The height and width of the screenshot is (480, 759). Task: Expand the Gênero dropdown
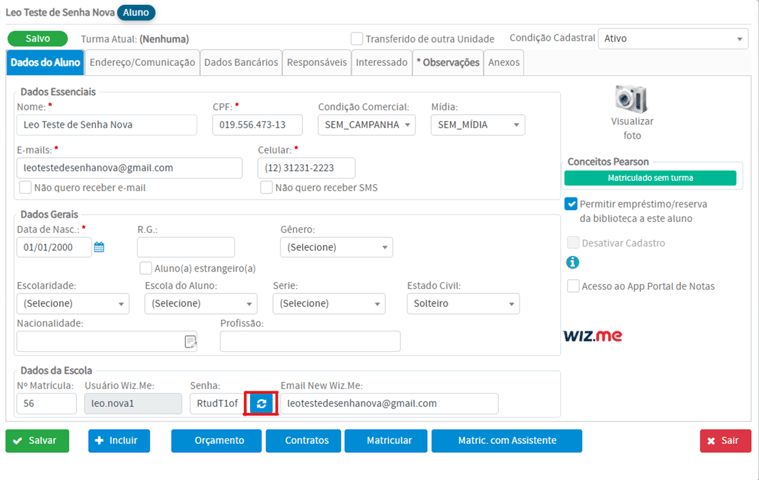point(336,247)
